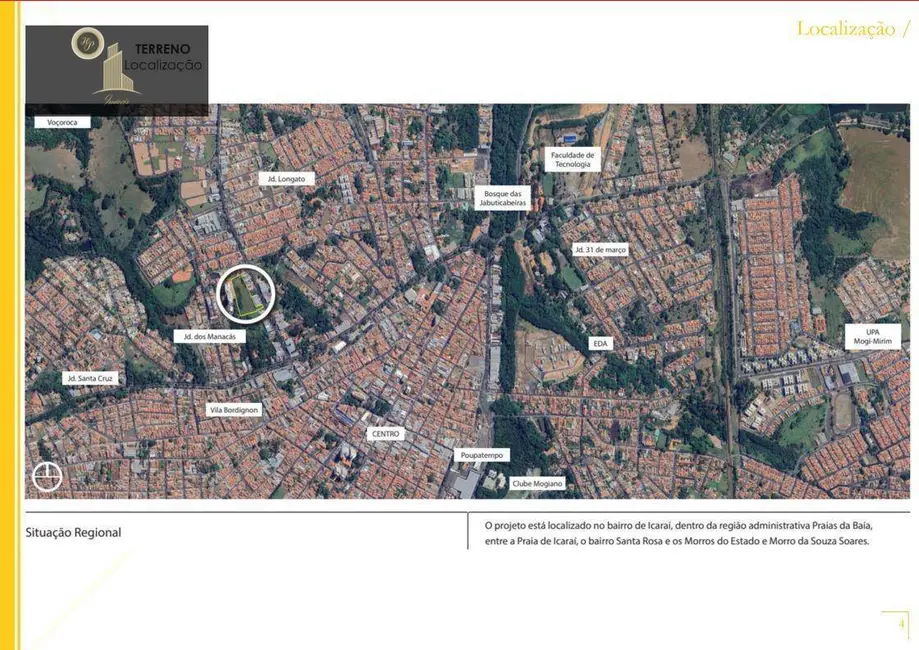Select the Faculdade de Tecnologia label

pyautogui.click(x=573, y=159)
